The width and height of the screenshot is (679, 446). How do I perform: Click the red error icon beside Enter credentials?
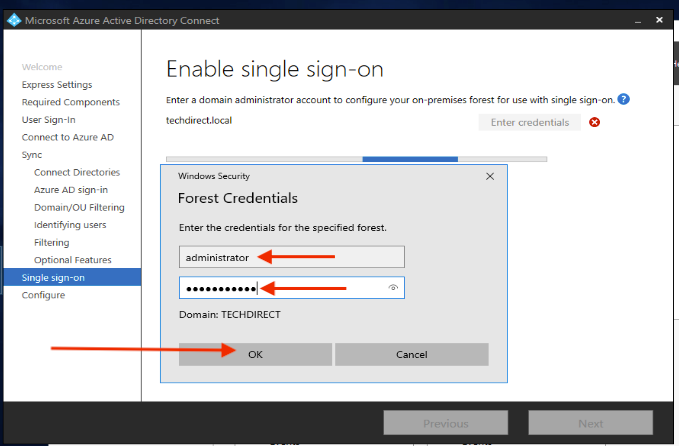pyautogui.click(x=594, y=122)
